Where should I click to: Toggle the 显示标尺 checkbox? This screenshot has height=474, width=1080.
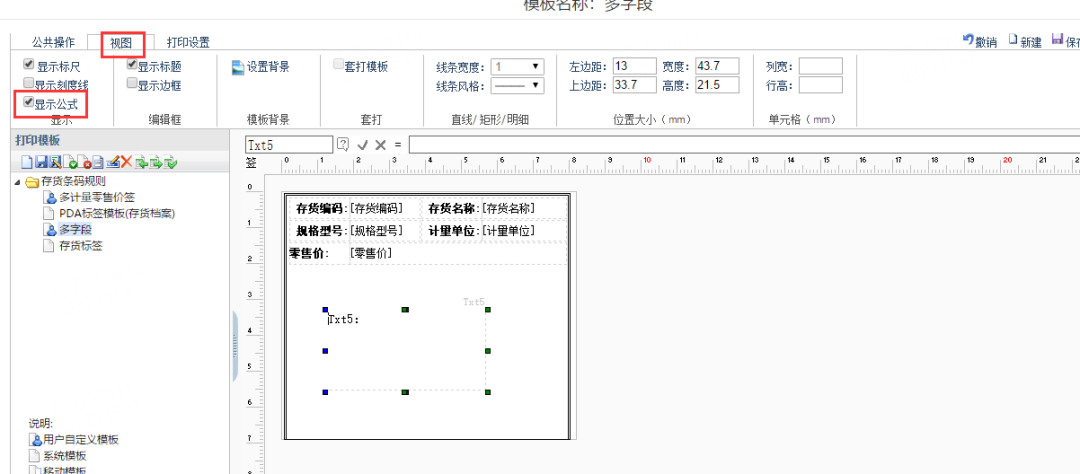[x=28, y=65]
